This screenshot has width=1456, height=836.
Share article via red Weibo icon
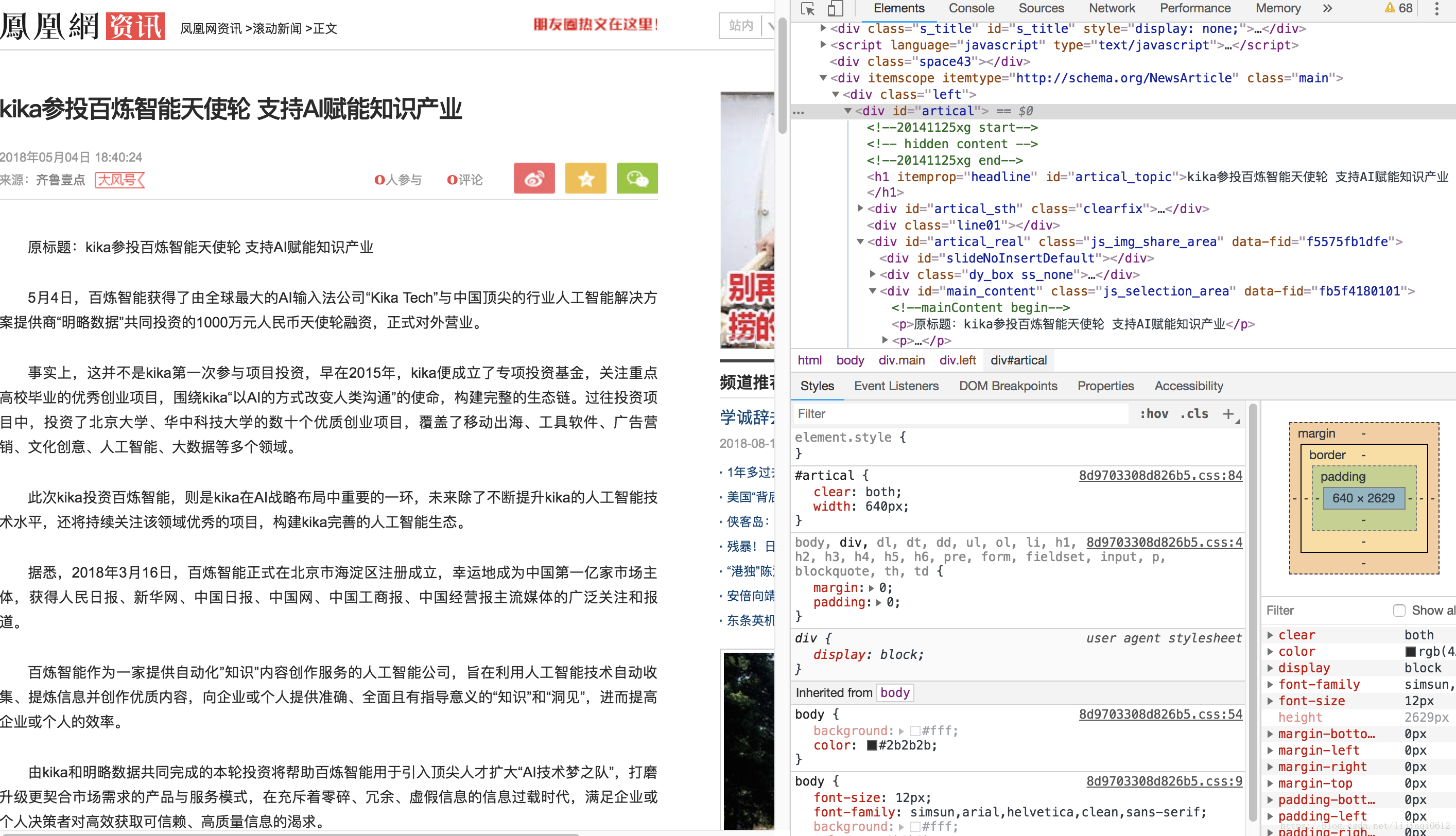534,179
